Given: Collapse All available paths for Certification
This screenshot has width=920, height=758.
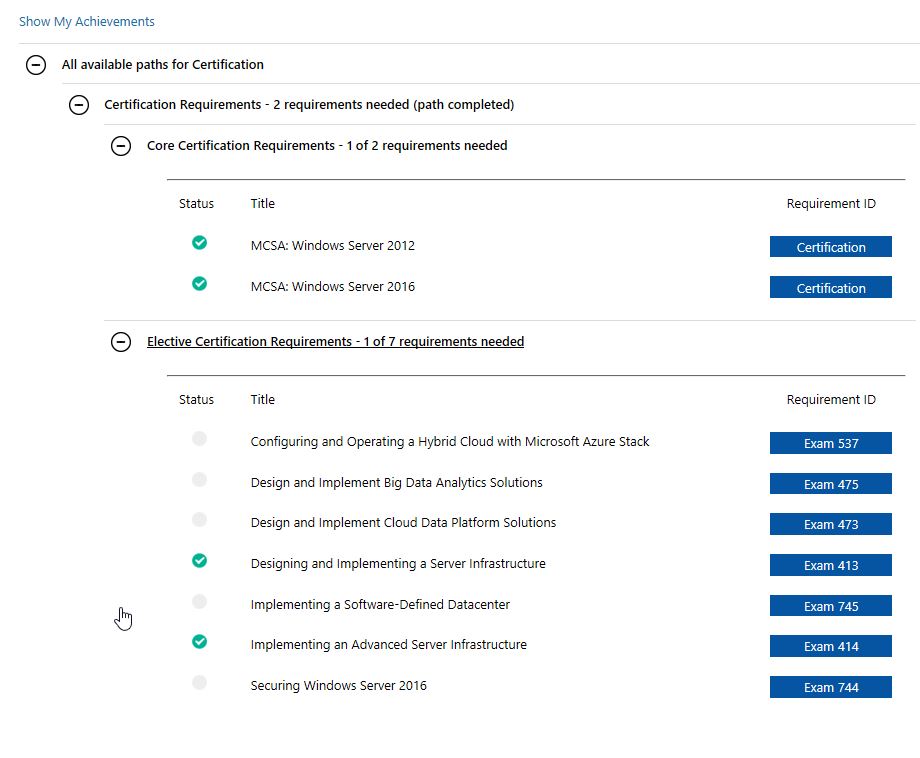Looking at the screenshot, I should click(x=36, y=65).
